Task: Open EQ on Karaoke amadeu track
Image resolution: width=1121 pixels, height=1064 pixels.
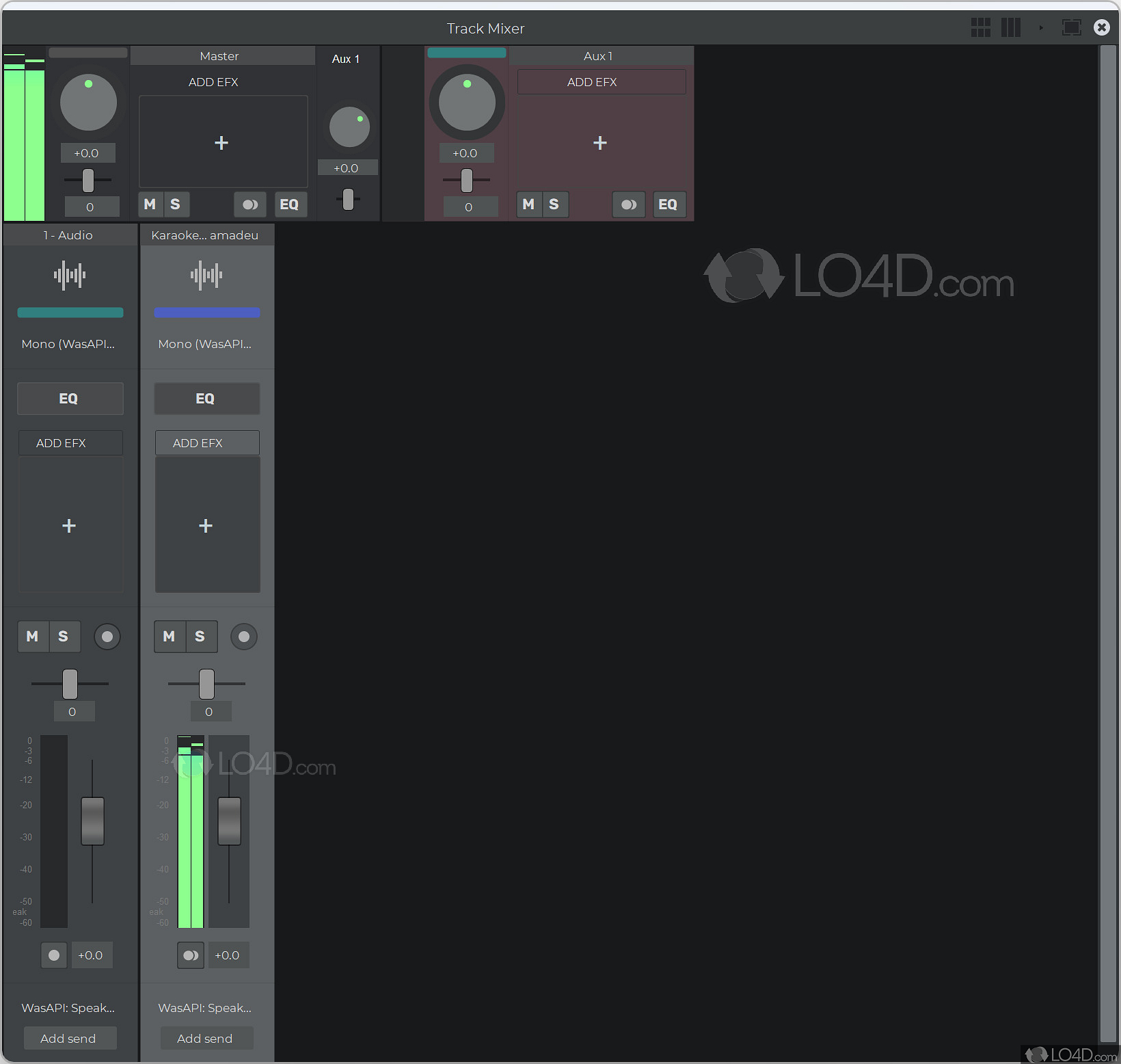Action: (207, 399)
